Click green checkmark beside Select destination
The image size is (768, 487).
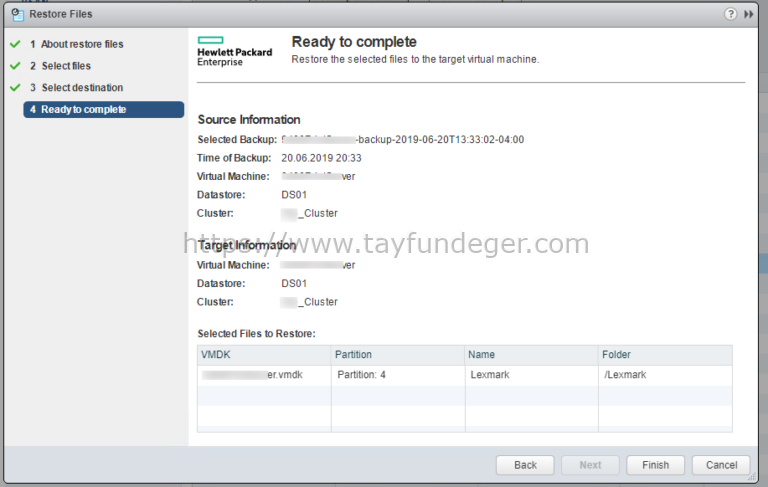click(x=15, y=88)
